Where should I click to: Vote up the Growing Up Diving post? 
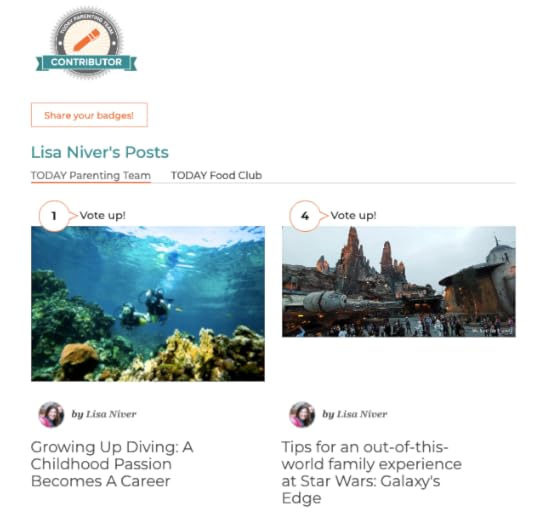(x=103, y=216)
